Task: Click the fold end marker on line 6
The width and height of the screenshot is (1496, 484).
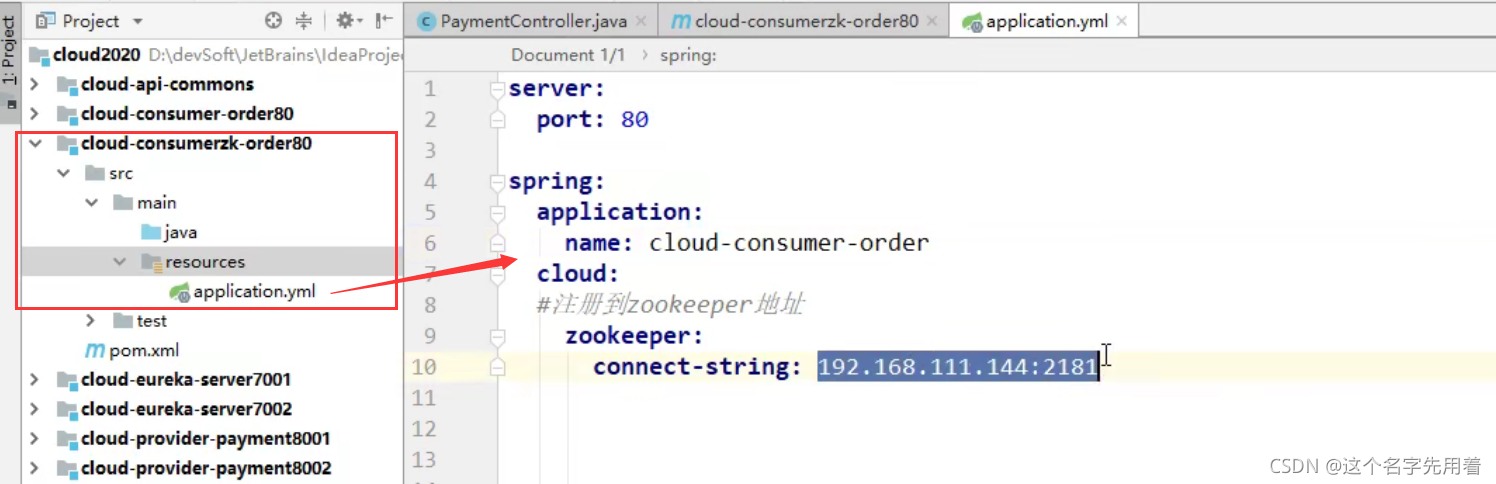Action: coord(497,243)
